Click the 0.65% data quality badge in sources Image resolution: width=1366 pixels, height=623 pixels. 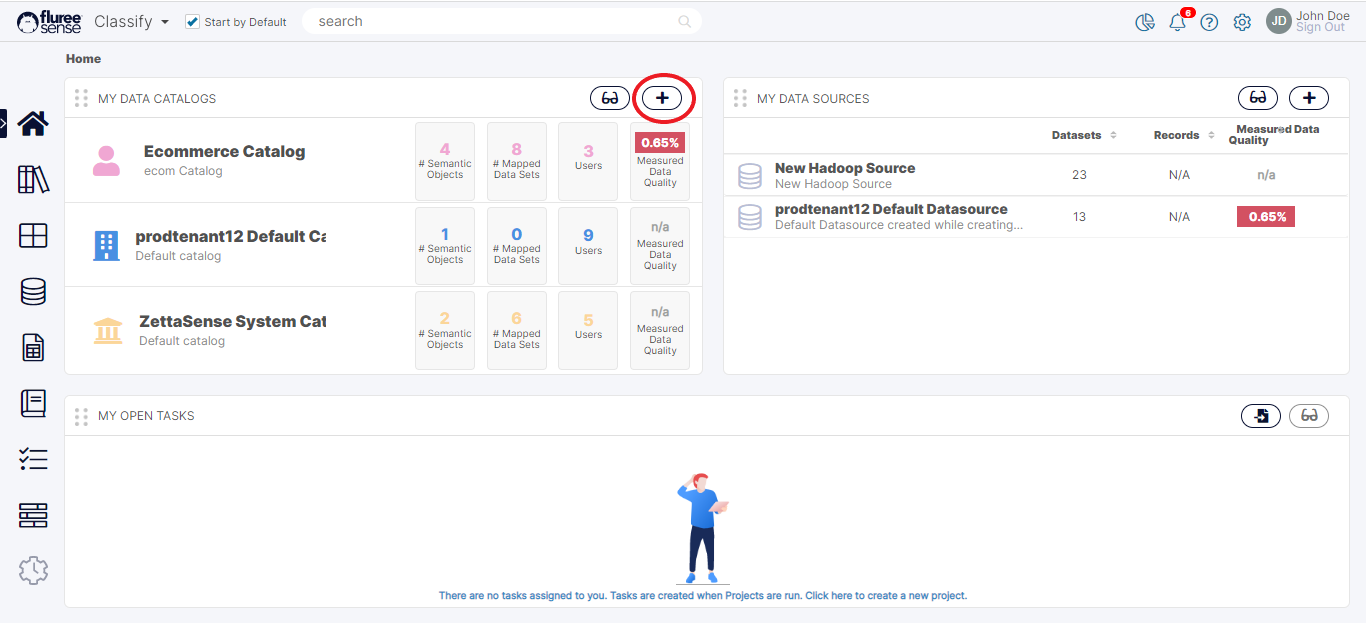[x=1265, y=216]
